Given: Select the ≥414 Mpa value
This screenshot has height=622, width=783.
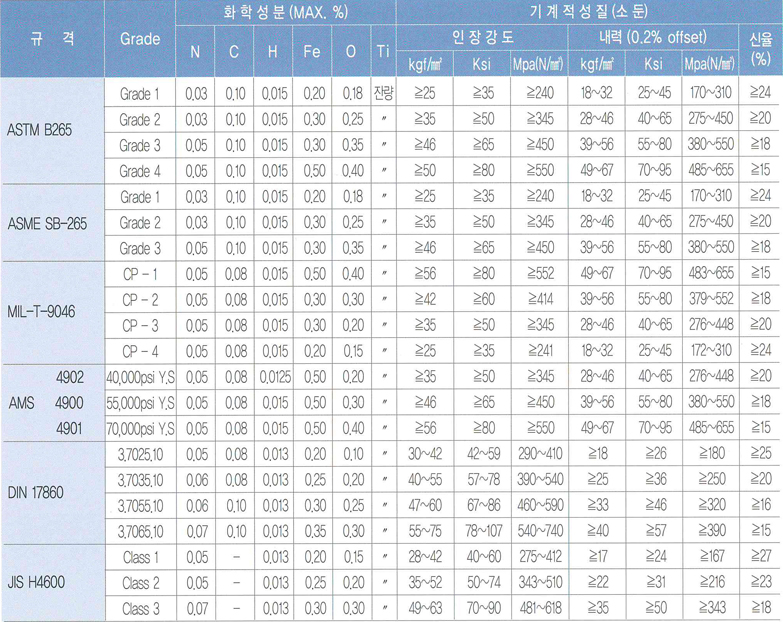Looking at the screenshot, I should [541, 300].
